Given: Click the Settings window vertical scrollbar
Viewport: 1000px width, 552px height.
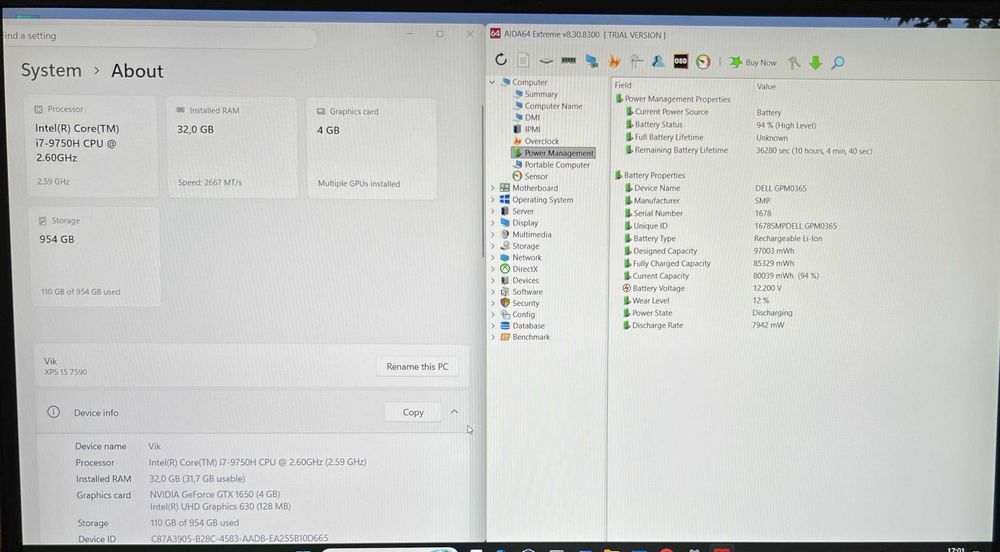Looking at the screenshot, I should (483, 182).
